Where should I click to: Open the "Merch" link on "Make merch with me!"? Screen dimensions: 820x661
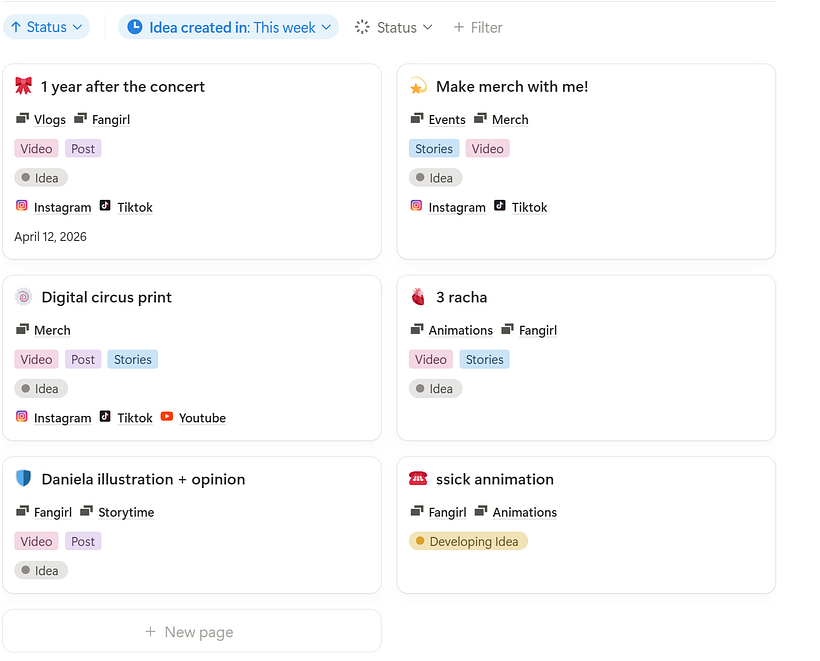(x=510, y=118)
